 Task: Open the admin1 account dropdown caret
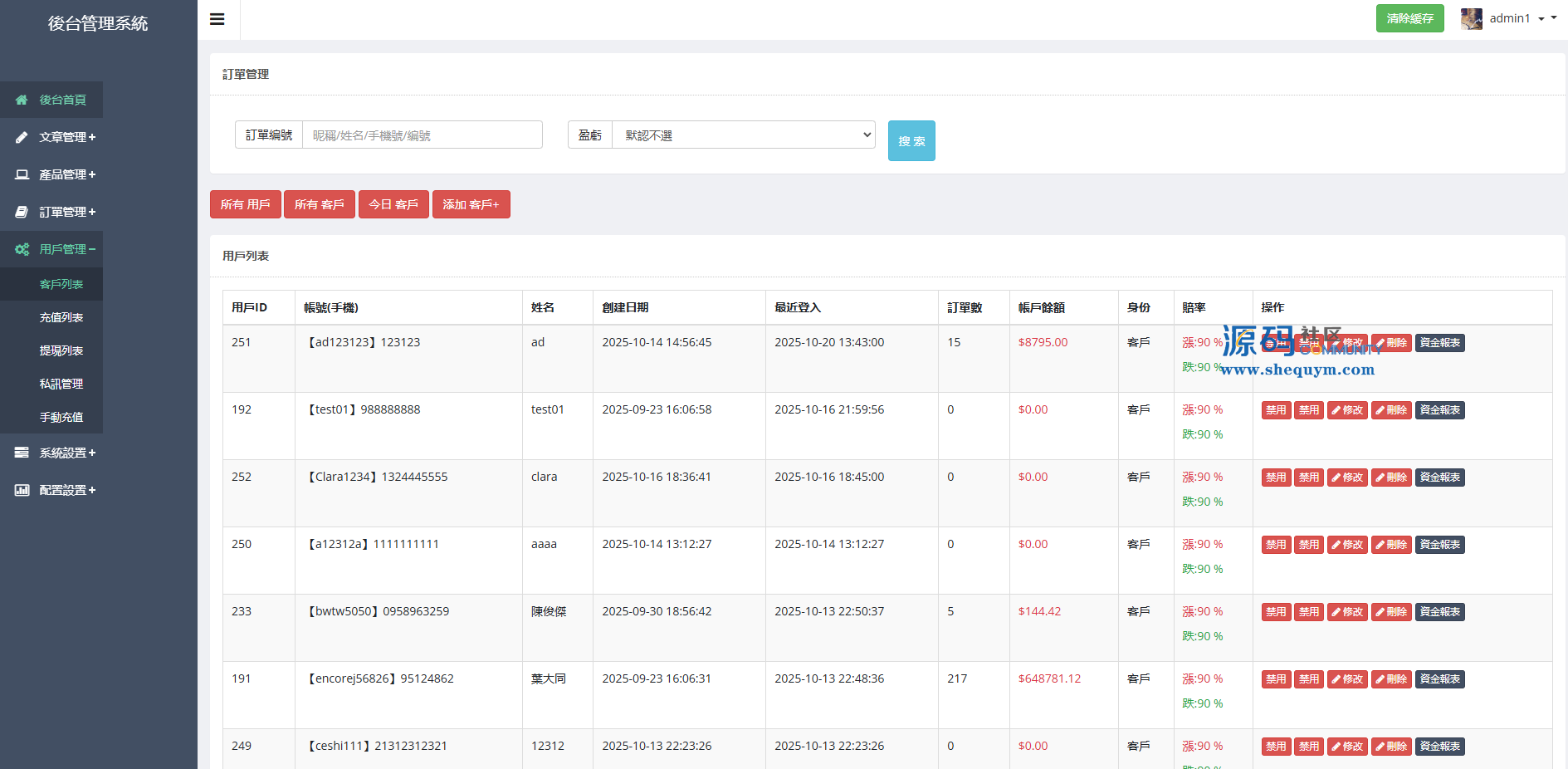tap(1541, 18)
